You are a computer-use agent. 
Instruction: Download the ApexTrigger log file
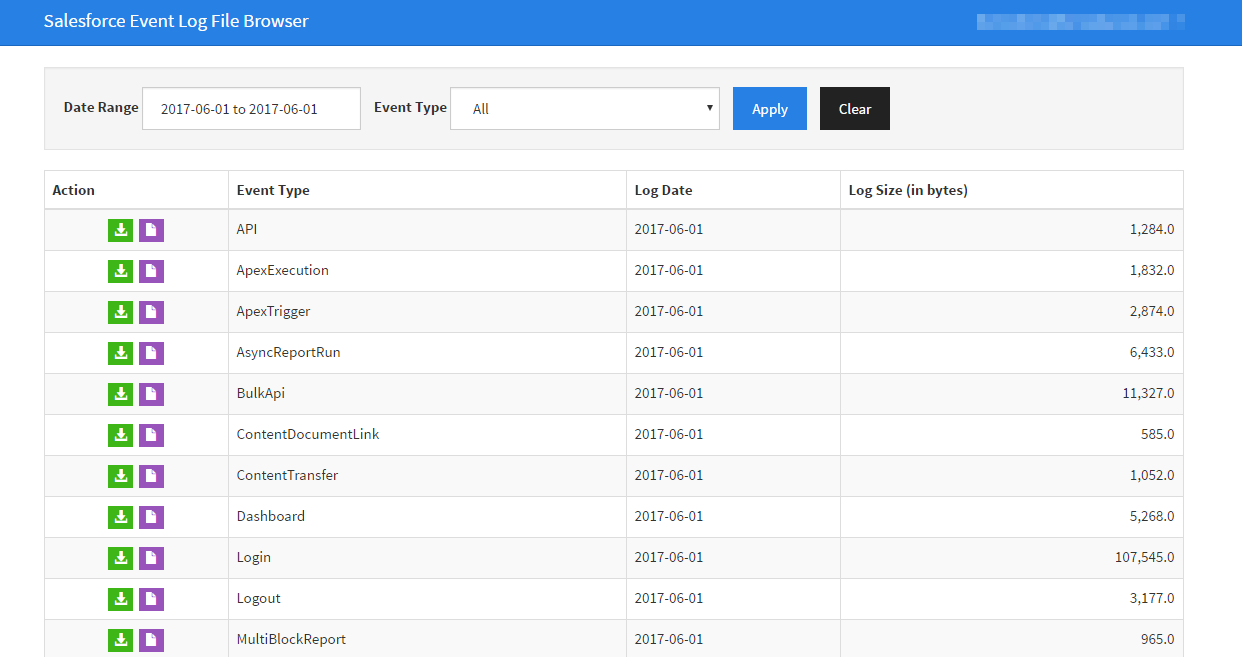pos(121,312)
